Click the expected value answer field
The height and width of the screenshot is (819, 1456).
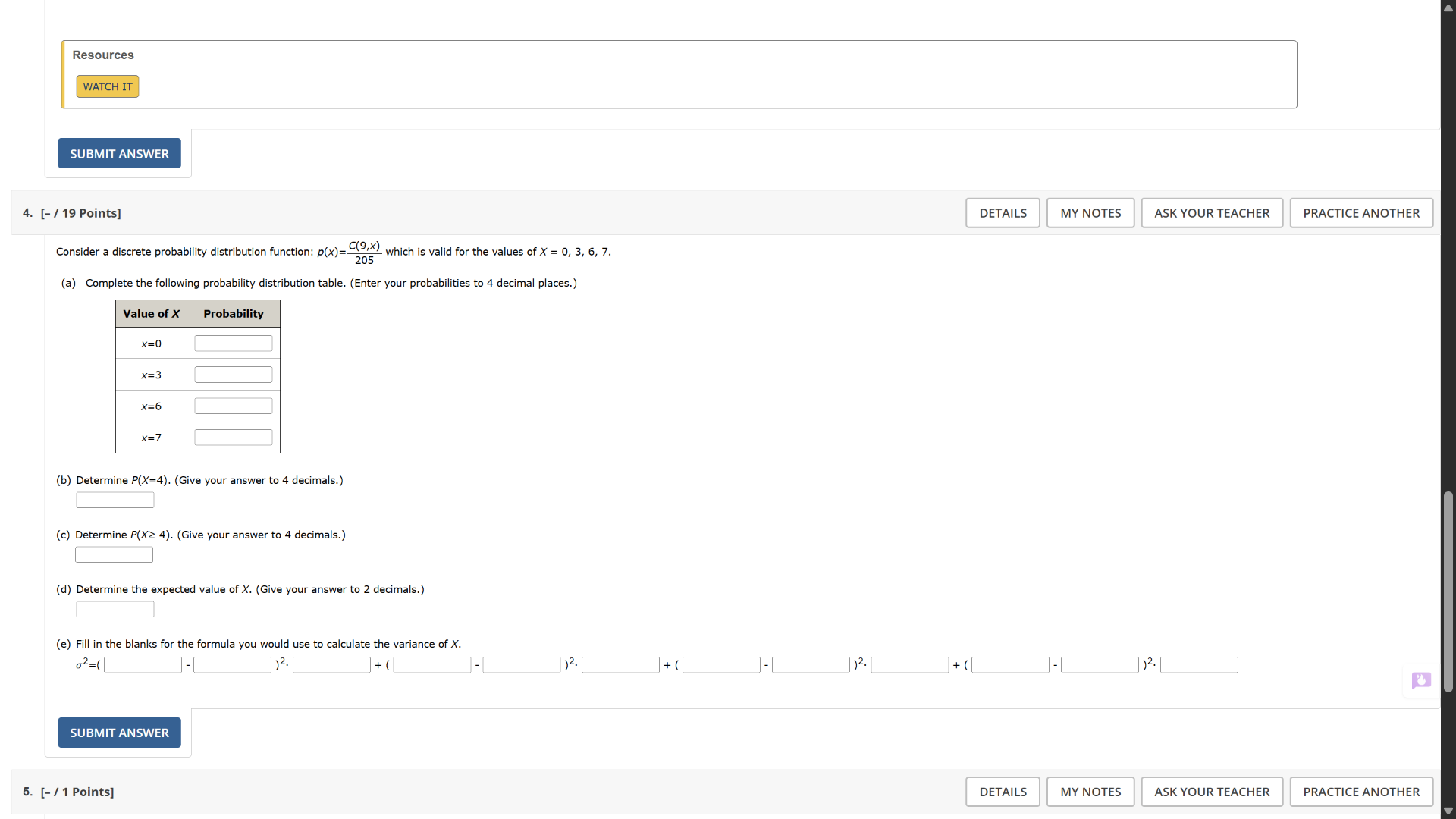[x=115, y=609]
